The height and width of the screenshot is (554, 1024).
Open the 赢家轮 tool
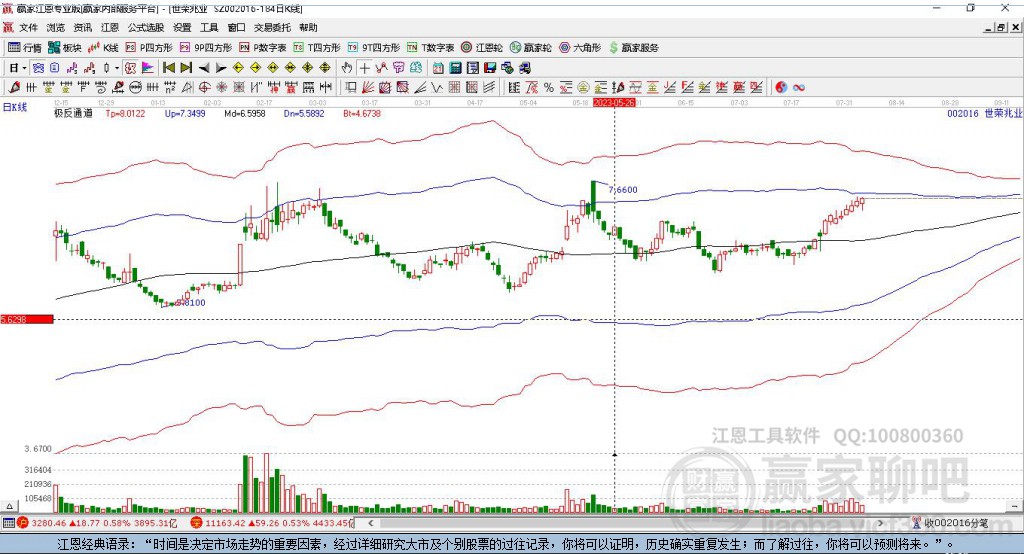coord(530,48)
